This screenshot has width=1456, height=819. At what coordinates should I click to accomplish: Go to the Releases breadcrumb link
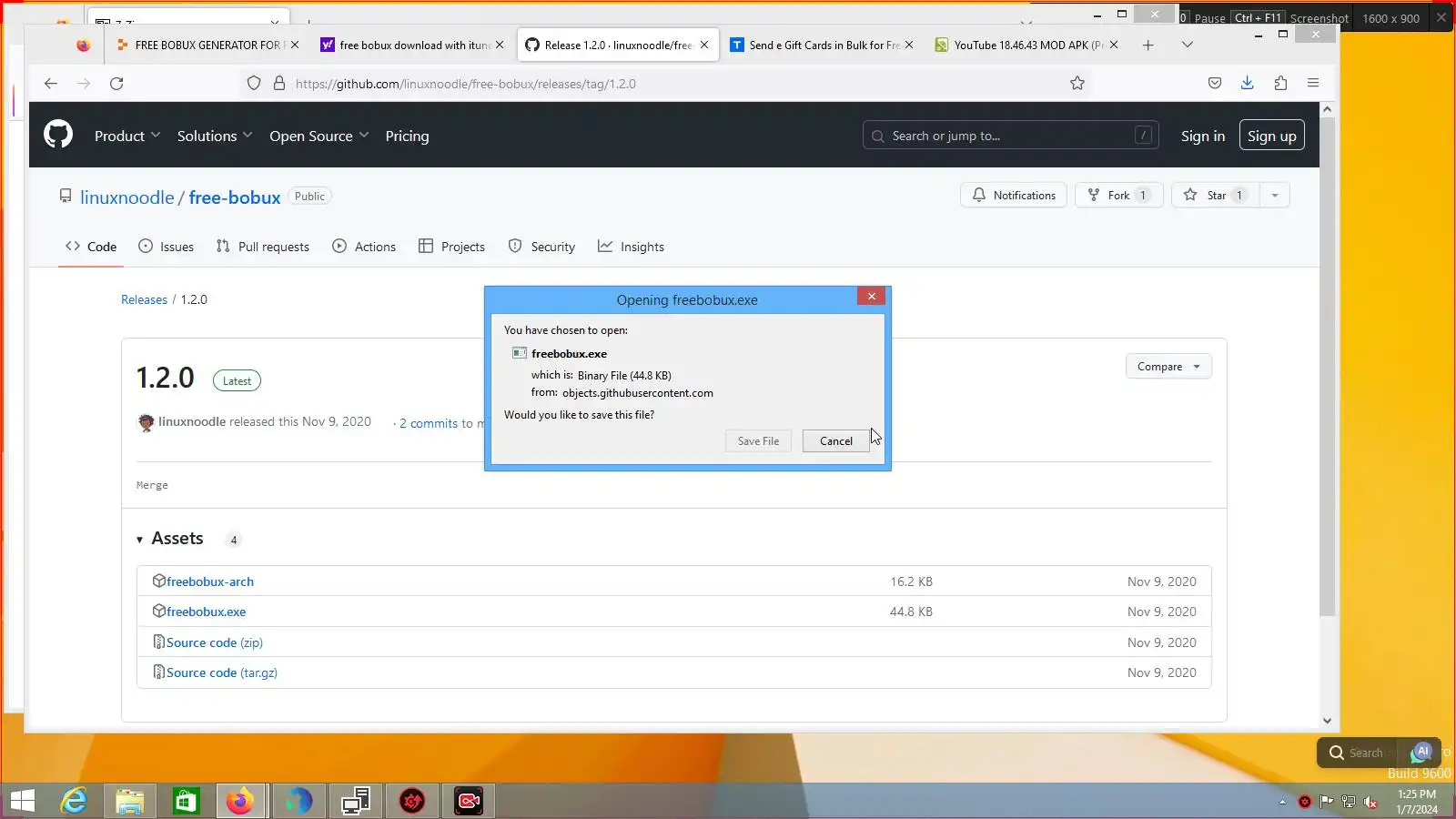click(x=144, y=299)
